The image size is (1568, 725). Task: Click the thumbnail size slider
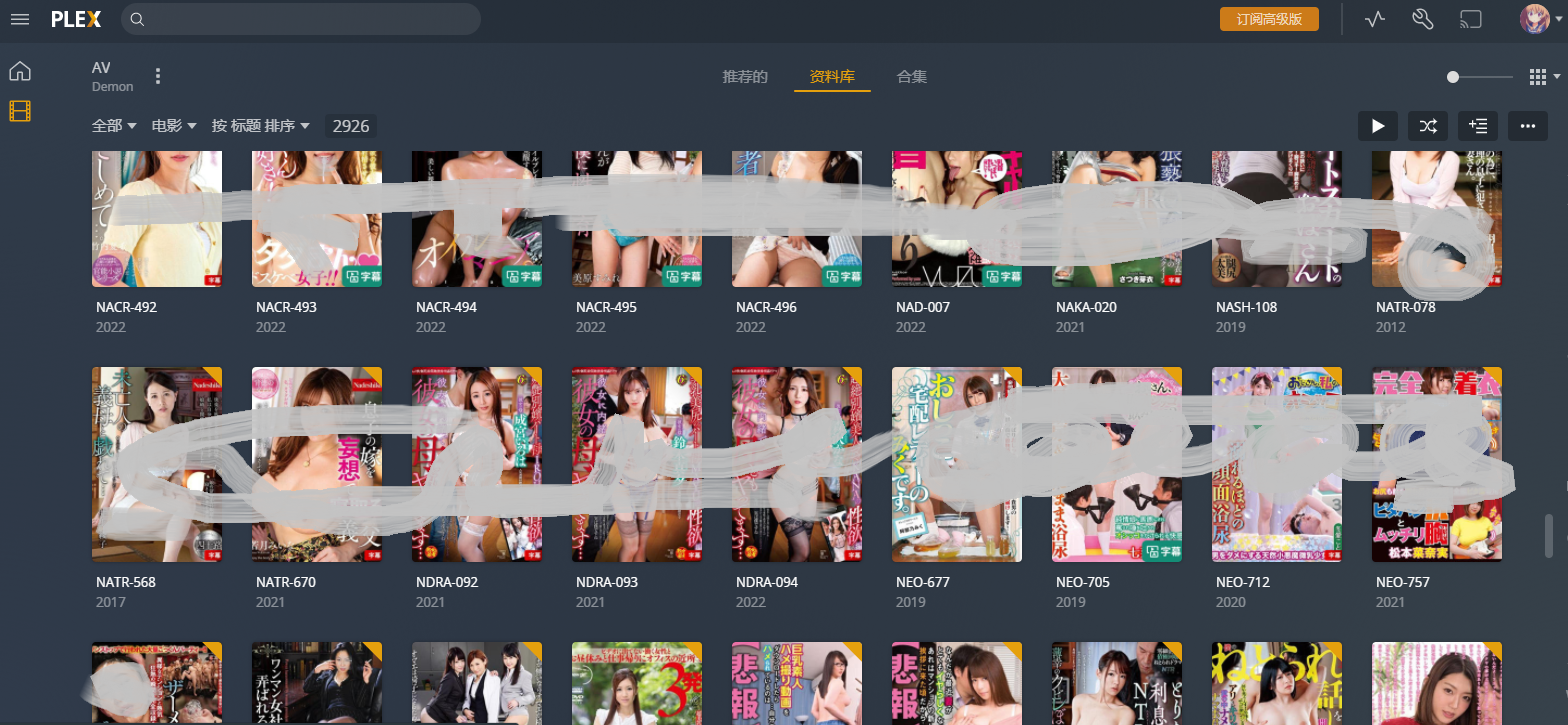(1482, 77)
